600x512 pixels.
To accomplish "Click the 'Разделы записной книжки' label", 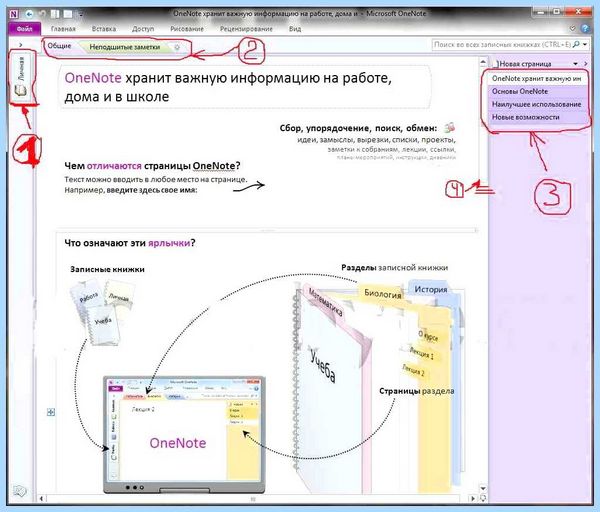I will (395, 268).
